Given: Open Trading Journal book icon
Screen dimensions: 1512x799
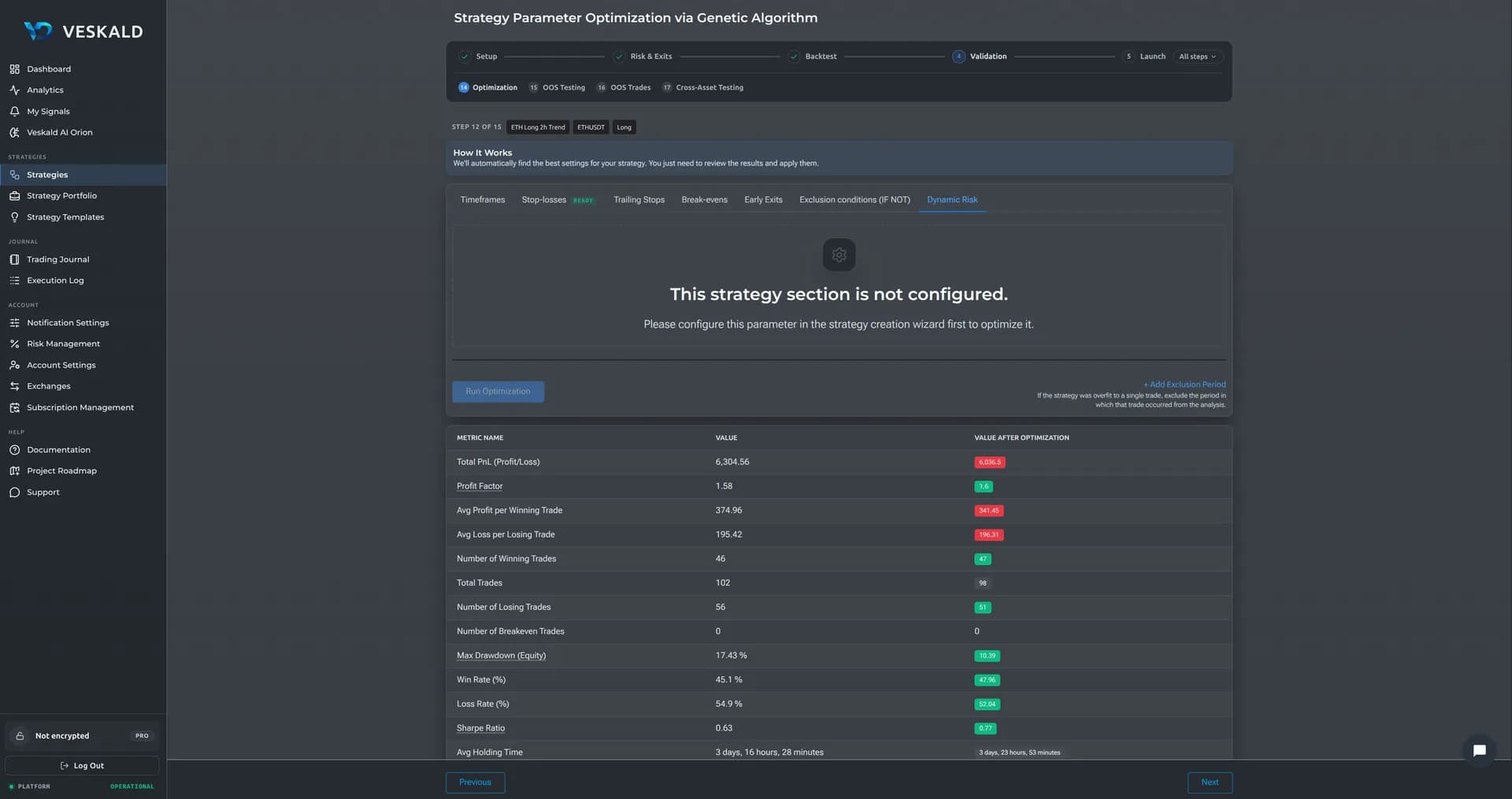Looking at the screenshot, I should (14, 260).
